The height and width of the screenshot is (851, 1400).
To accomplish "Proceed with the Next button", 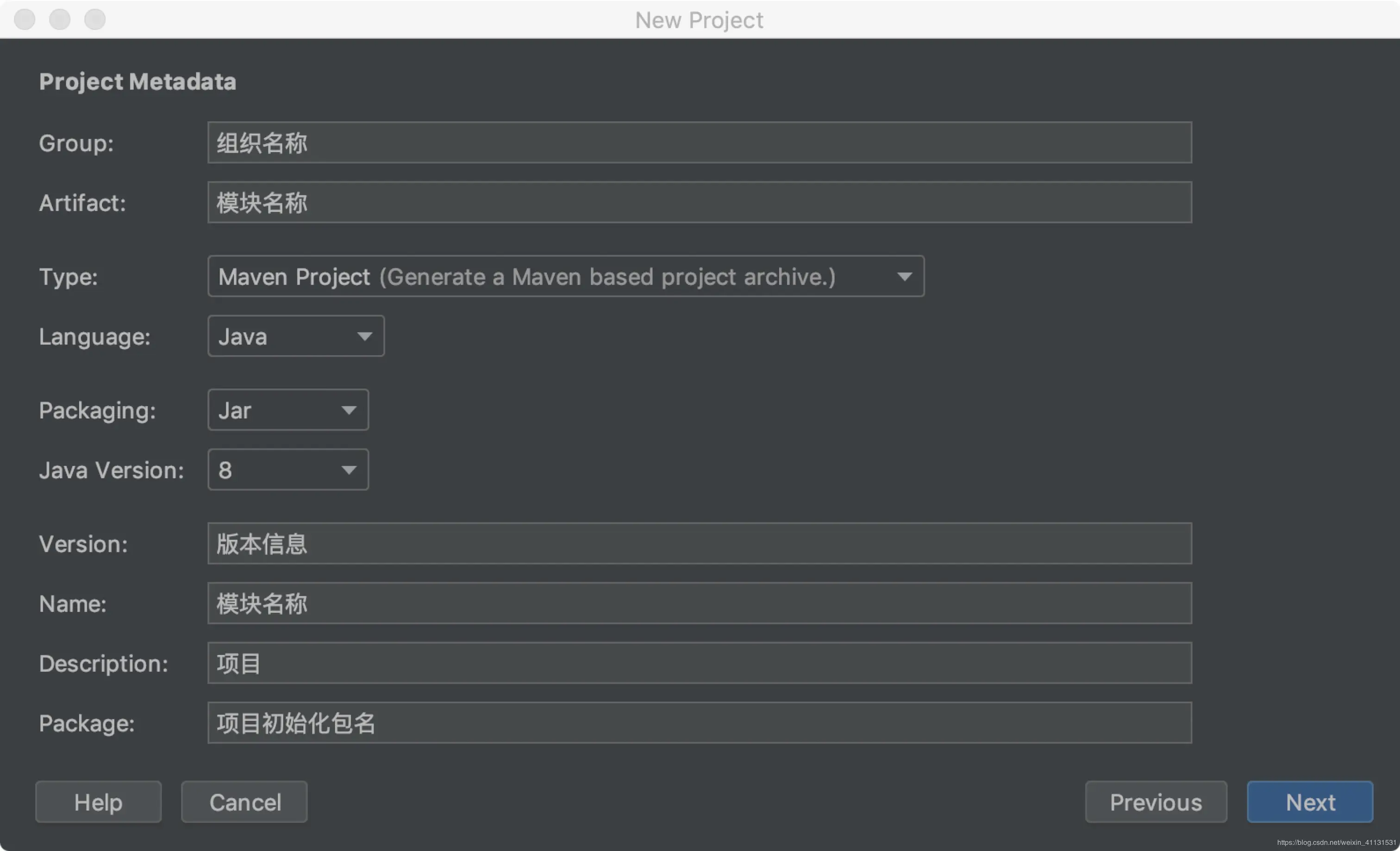I will click(x=1310, y=801).
